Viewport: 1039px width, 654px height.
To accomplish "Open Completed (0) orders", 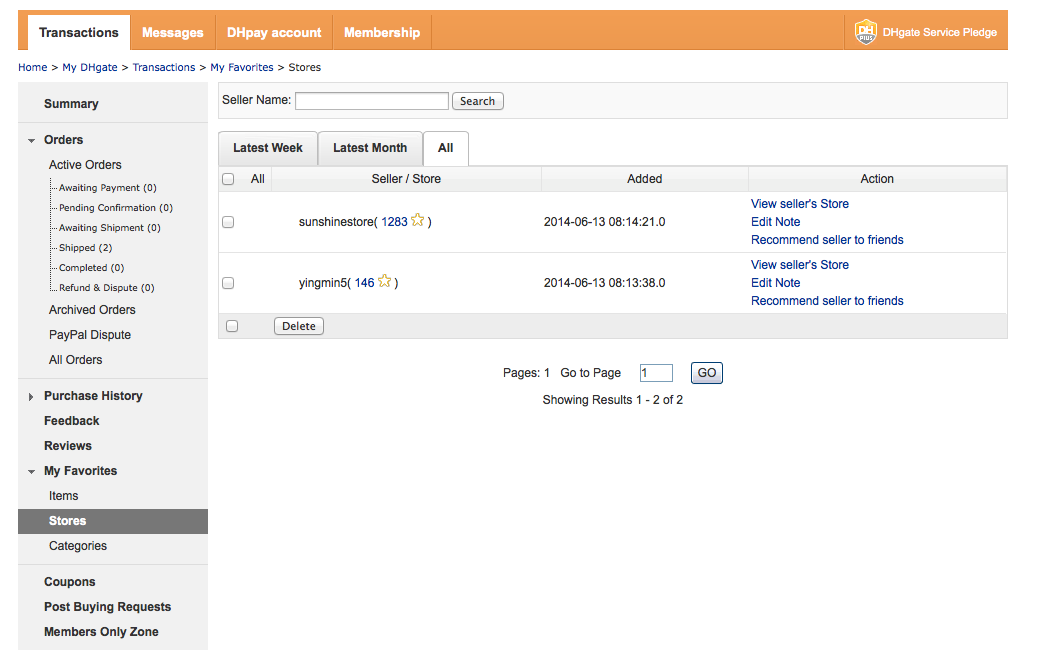I will tap(91, 268).
